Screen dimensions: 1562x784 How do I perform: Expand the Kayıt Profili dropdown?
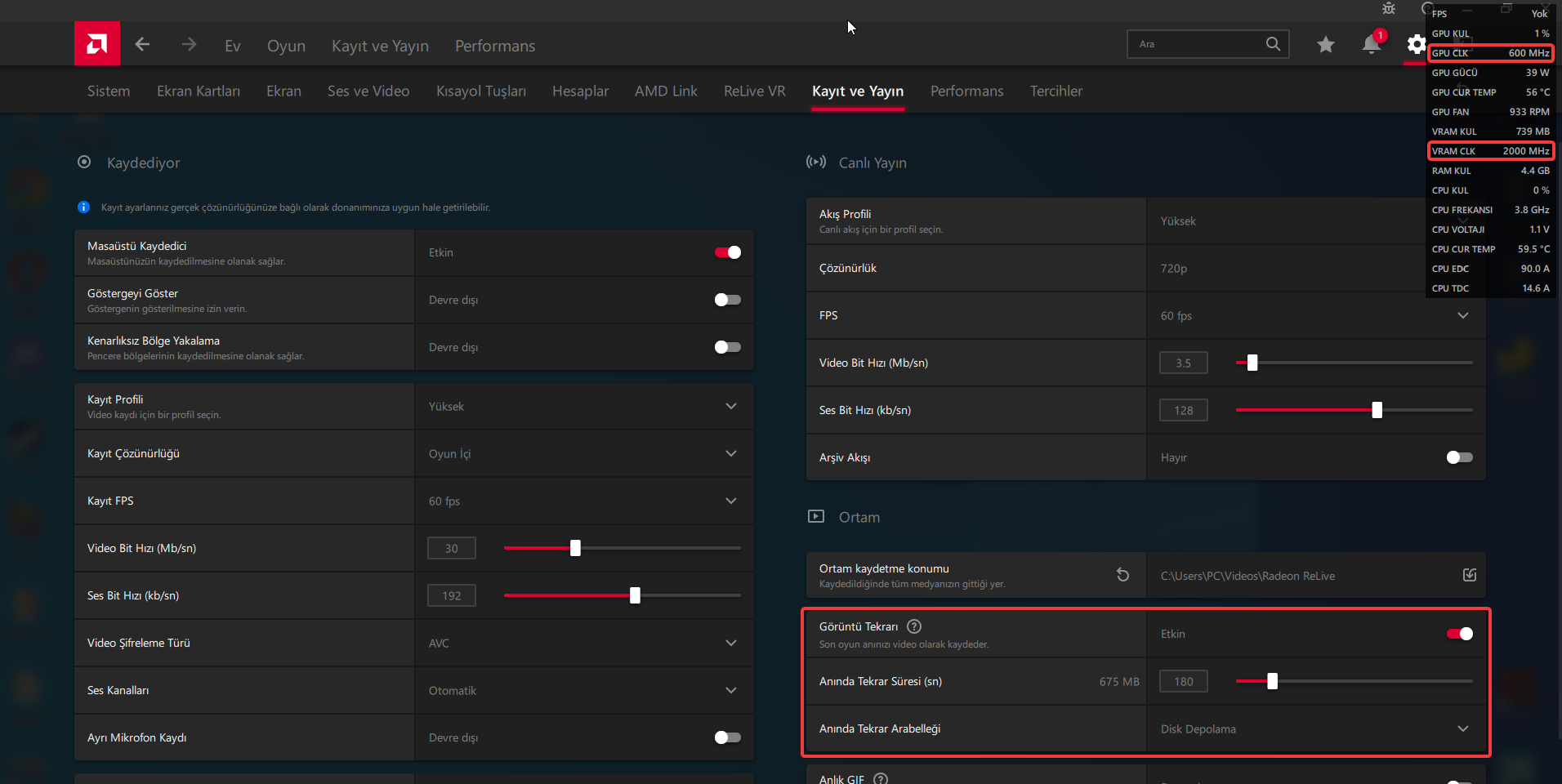tap(730, 407)
